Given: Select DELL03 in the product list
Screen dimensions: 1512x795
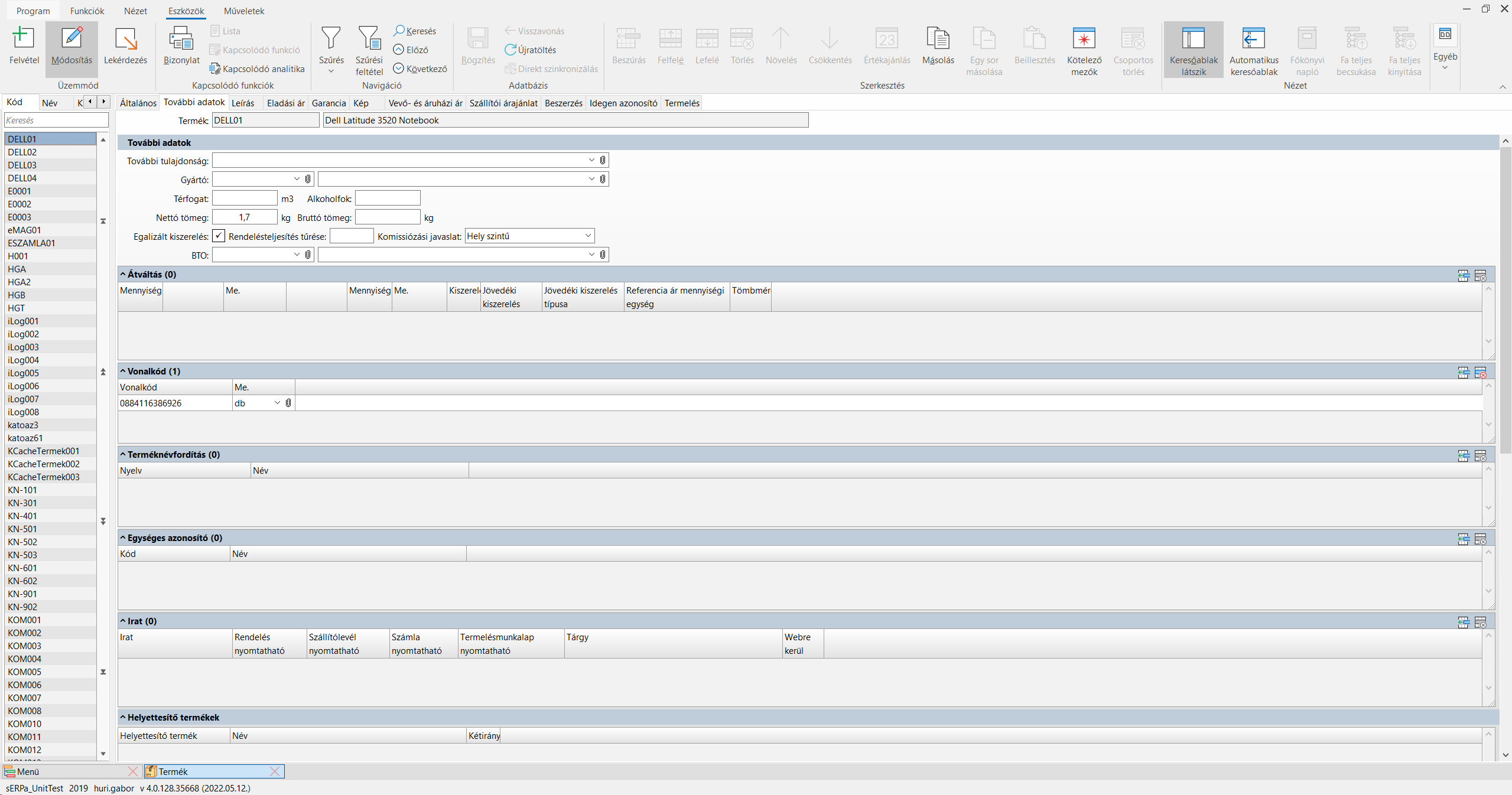Looking at the screenshot, I should pos(22,165).
